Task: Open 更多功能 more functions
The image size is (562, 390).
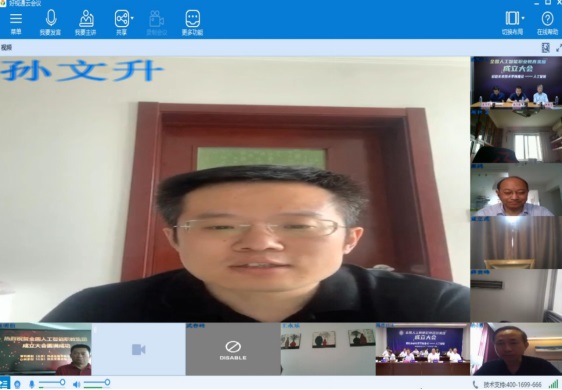Action: [192, 19]
